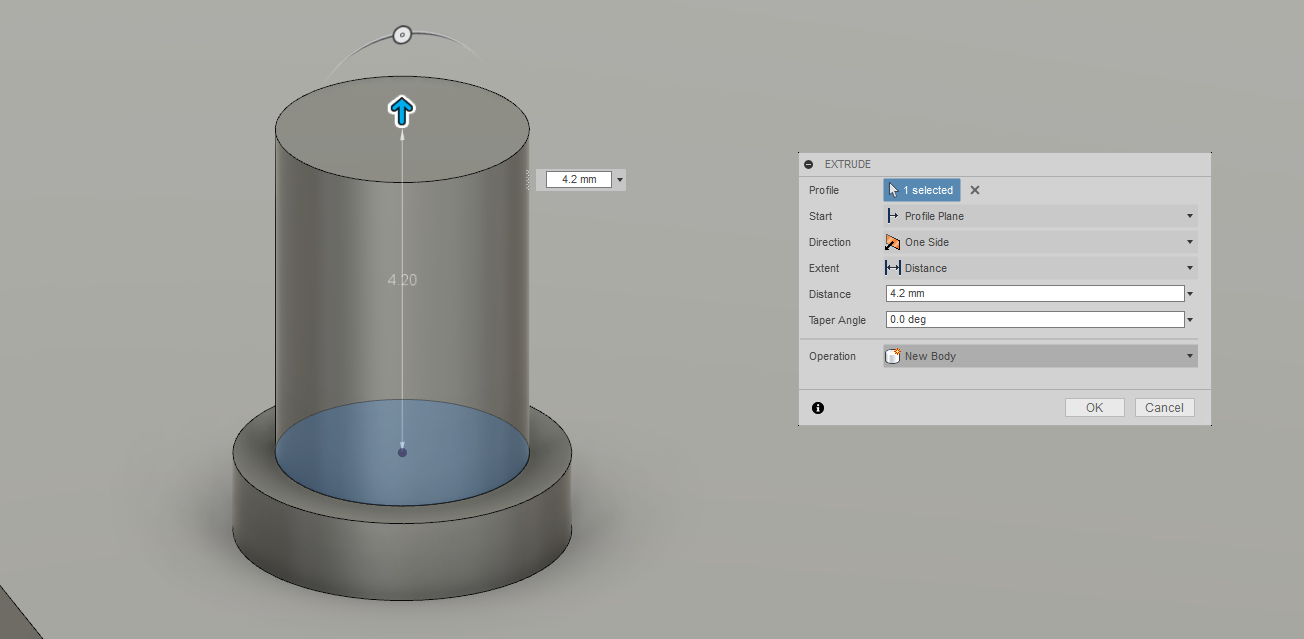Click the blue extrude distance arrow manipulator
The width and height of the screenshot is (1304, 639).
tap(401, 111)
